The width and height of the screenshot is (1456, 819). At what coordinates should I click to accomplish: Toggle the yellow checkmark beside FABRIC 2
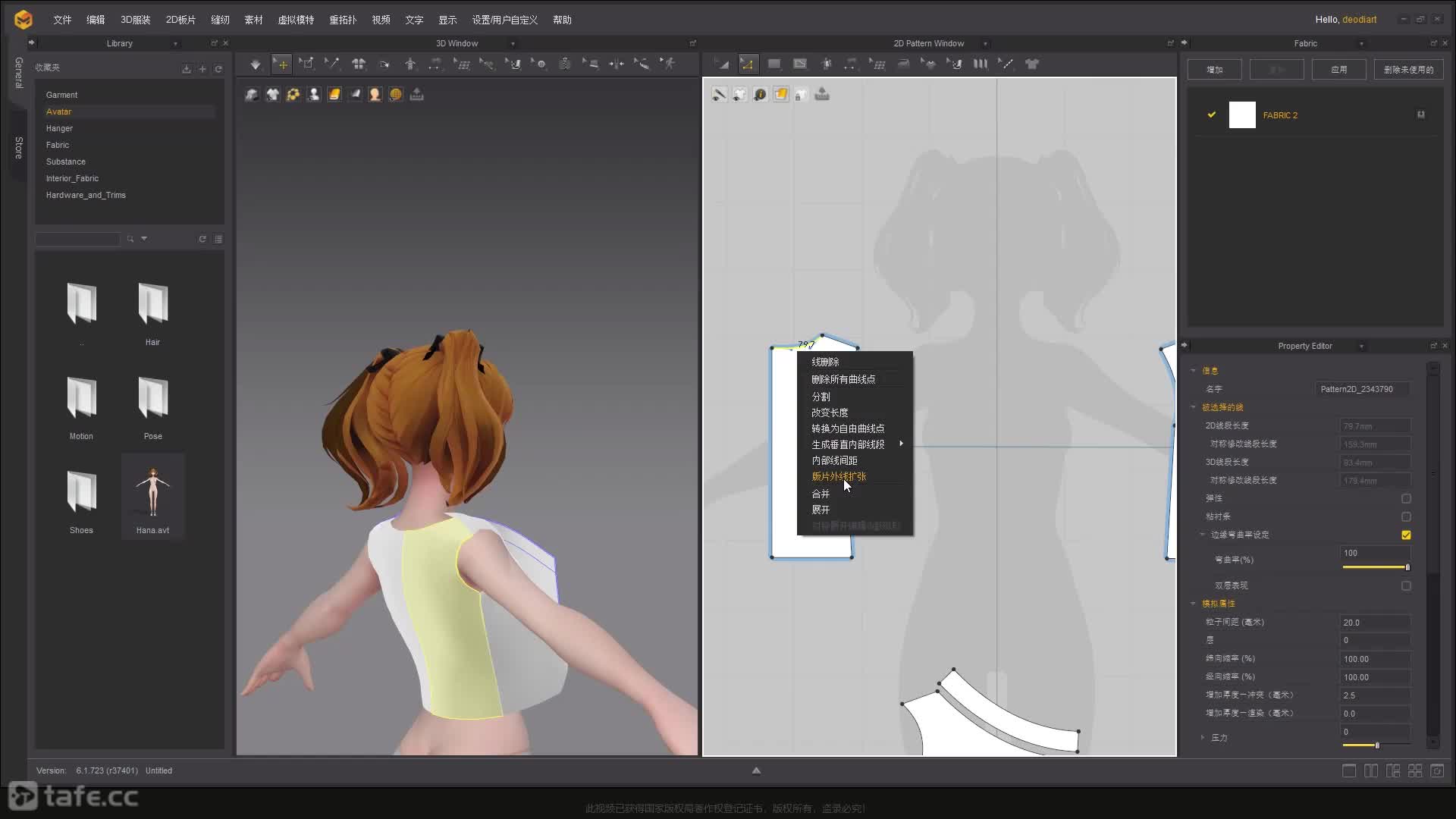(1212, 115)
